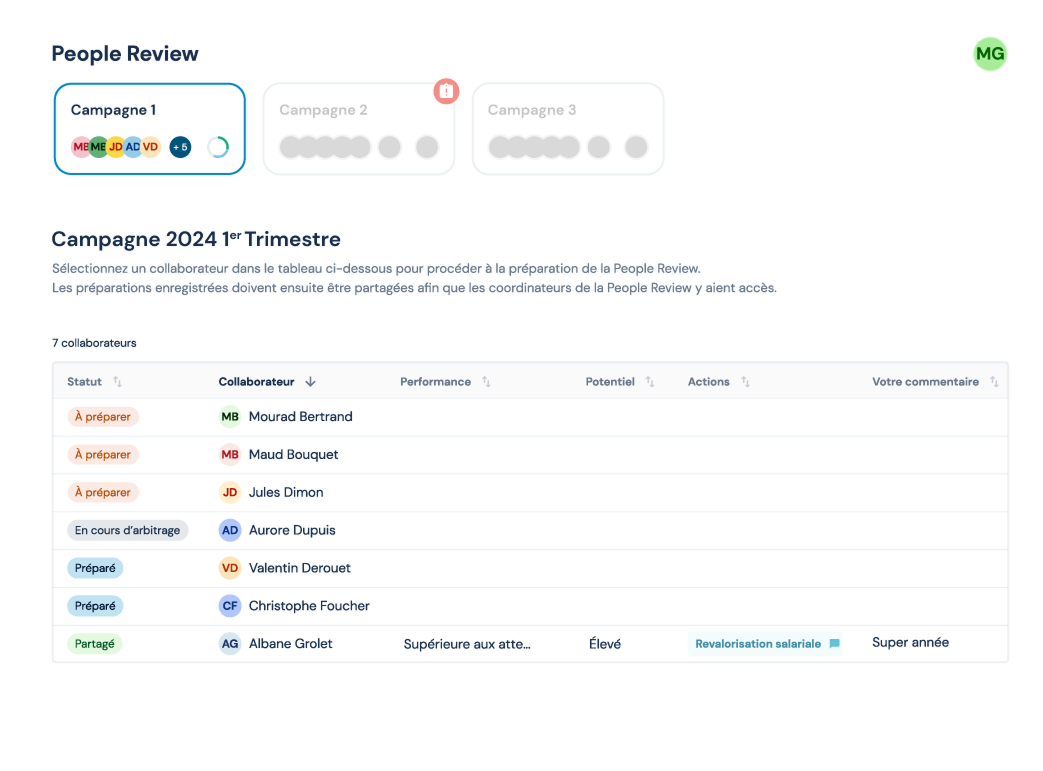
Task: Click the AD avatar beside Aurore Dupuis
Action: coord(230,531)
